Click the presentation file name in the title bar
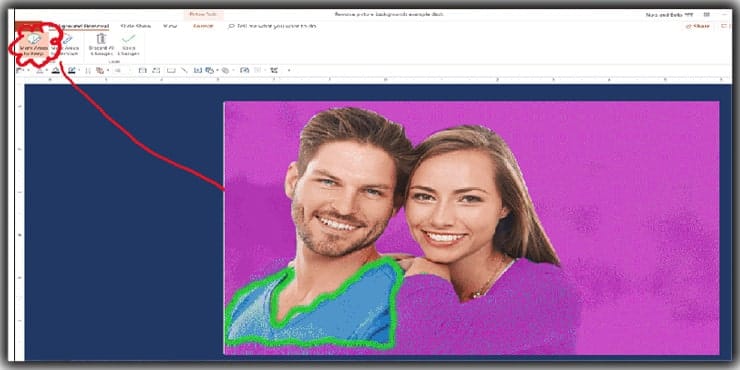Screen dimensions: 740x370 tap(388, 15)
